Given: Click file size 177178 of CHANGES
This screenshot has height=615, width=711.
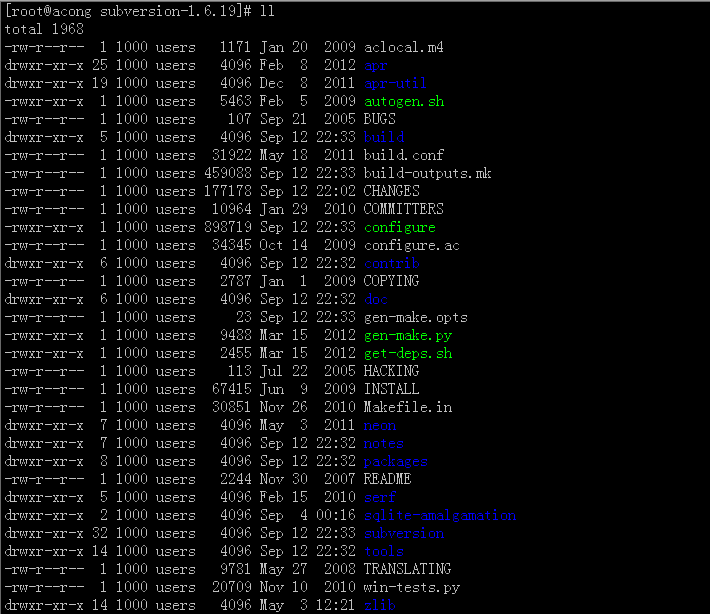Looking at the screenshot, I should (x=228, y=191).
